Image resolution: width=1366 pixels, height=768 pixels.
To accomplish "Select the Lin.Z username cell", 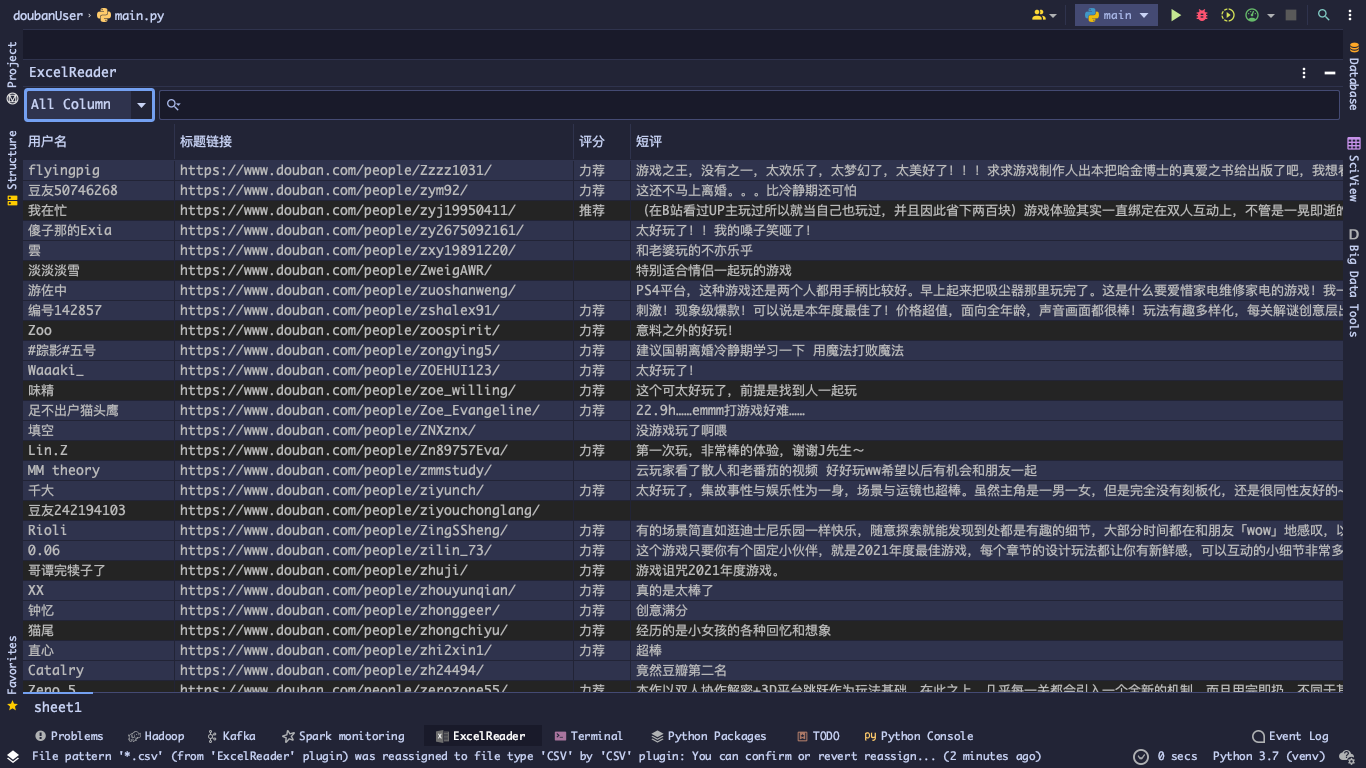I will tap(99, 450).
